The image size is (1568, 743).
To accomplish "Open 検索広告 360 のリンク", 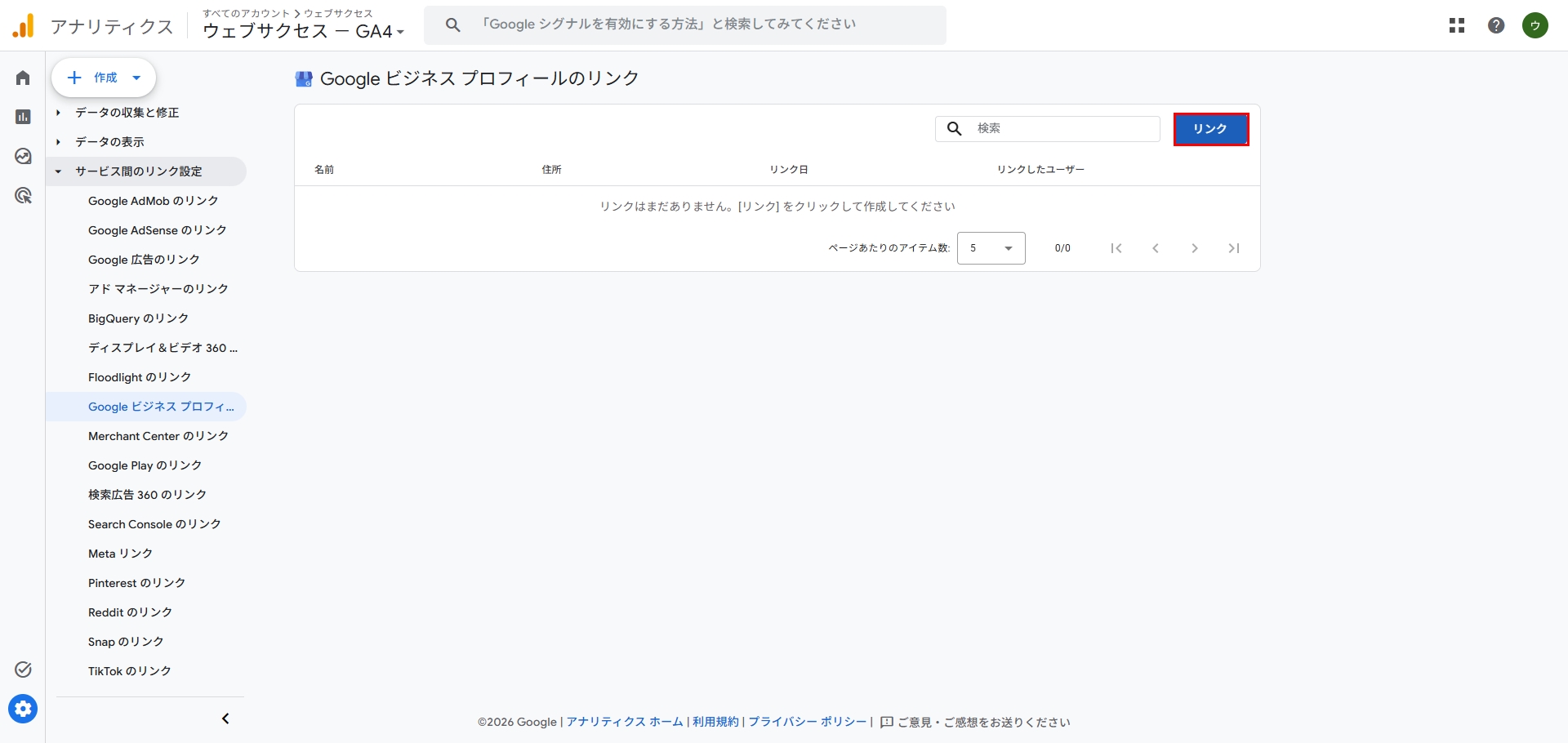I will click(148, 495).
